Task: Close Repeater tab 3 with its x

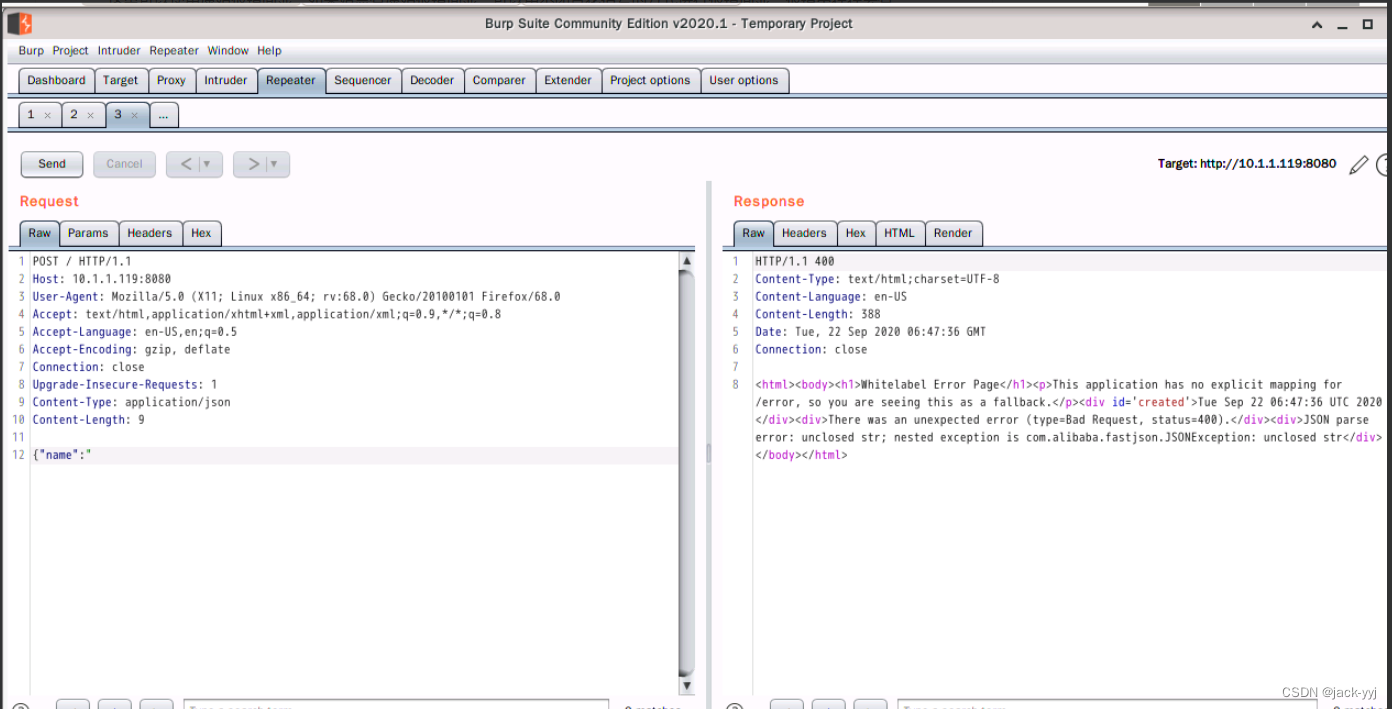Action: 134,116
